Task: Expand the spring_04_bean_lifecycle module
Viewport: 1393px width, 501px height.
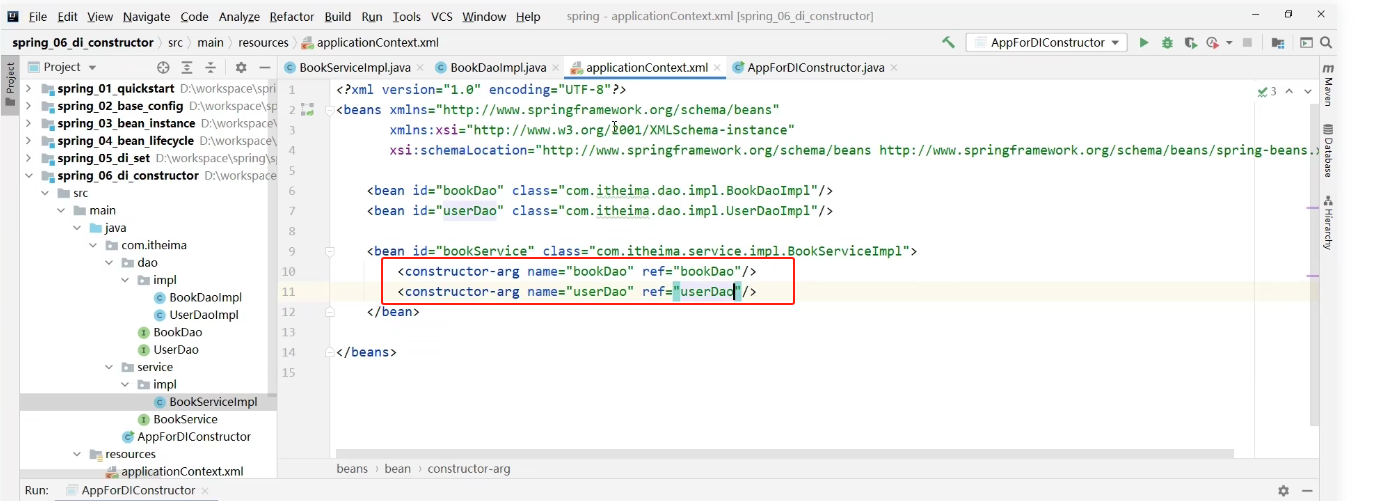Action: (28, 141)
